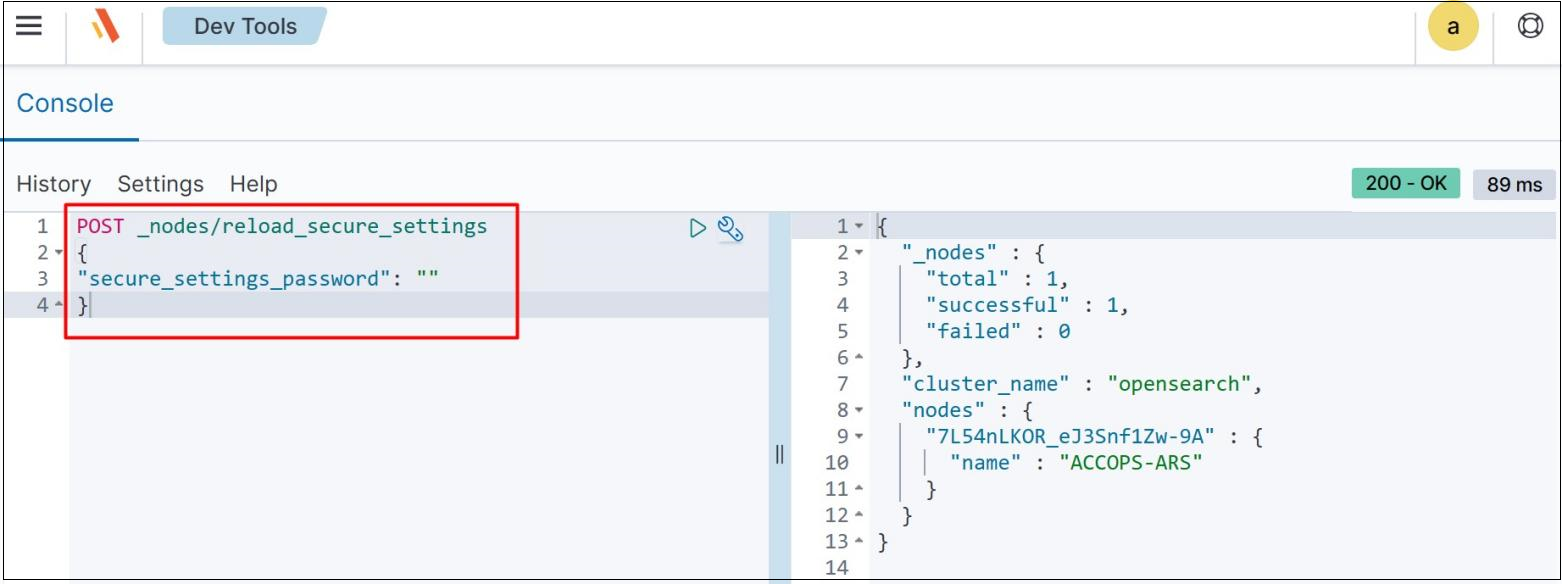This screenshot has width=1562, height=584.
Task: Click the Help link beside Settings
Action: 253,184
